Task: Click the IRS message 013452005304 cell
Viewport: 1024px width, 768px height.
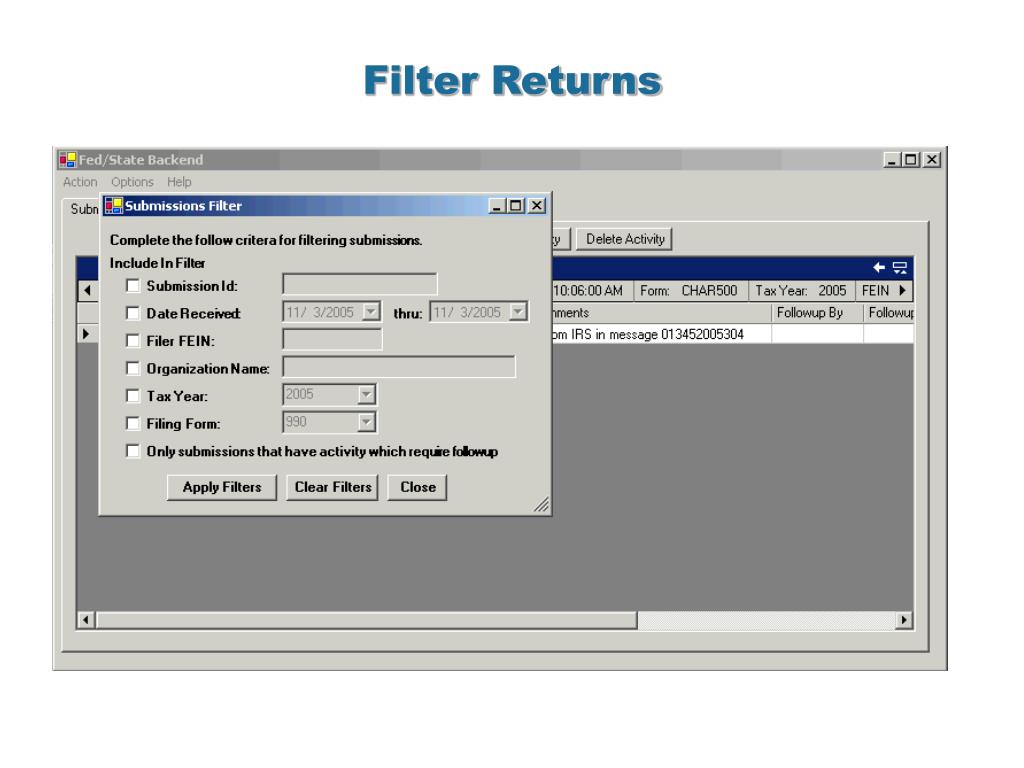Action: 662,334
